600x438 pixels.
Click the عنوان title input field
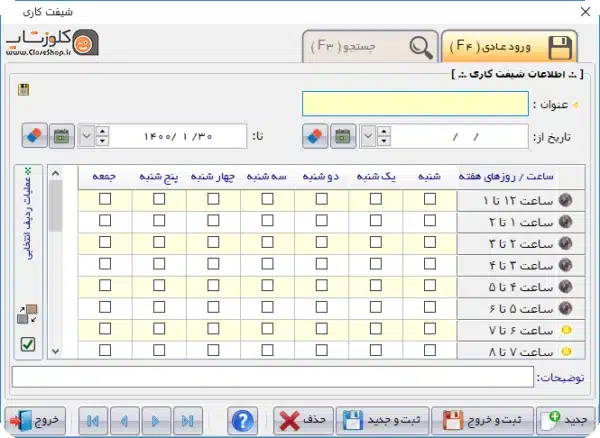click(x=415, y=103)
